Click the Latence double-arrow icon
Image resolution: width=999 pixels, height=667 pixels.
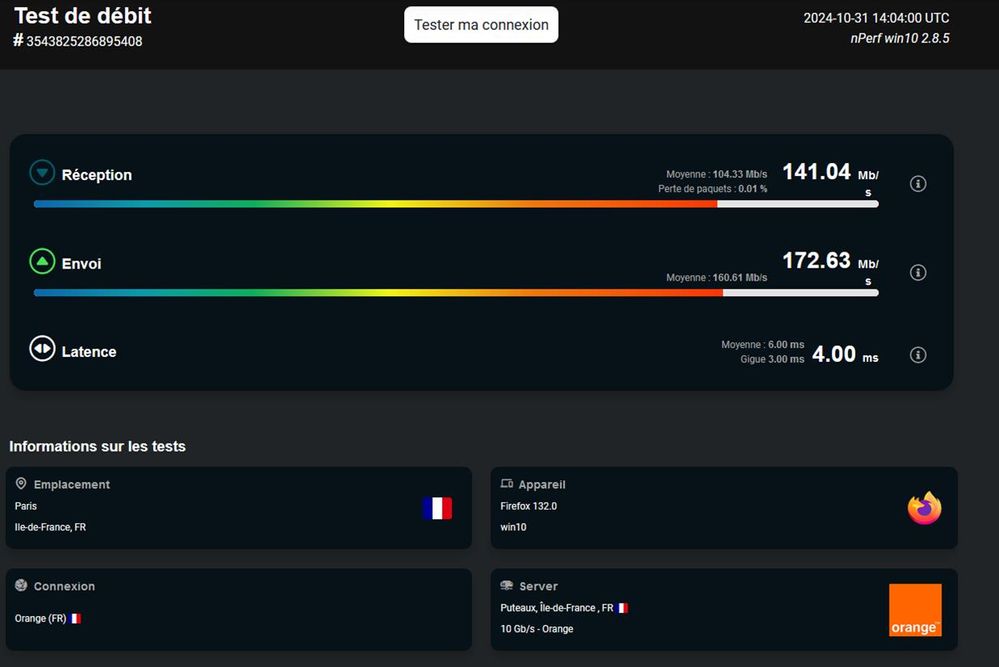(42, 350)
